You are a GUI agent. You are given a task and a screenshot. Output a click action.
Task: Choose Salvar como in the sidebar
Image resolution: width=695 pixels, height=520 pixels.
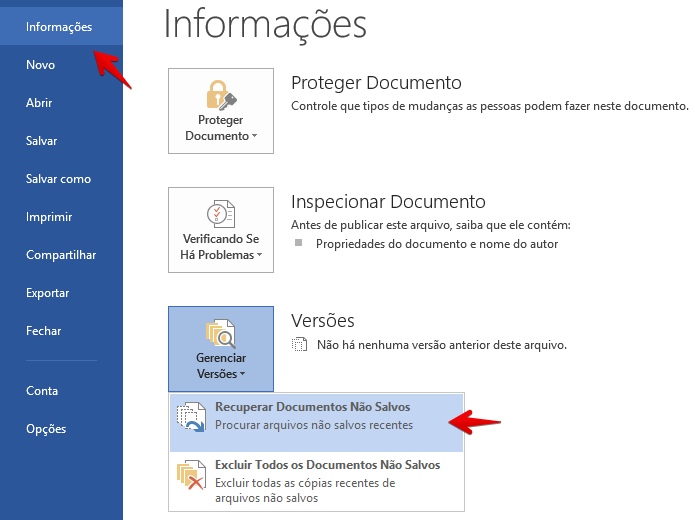click(x=58, y=179)
